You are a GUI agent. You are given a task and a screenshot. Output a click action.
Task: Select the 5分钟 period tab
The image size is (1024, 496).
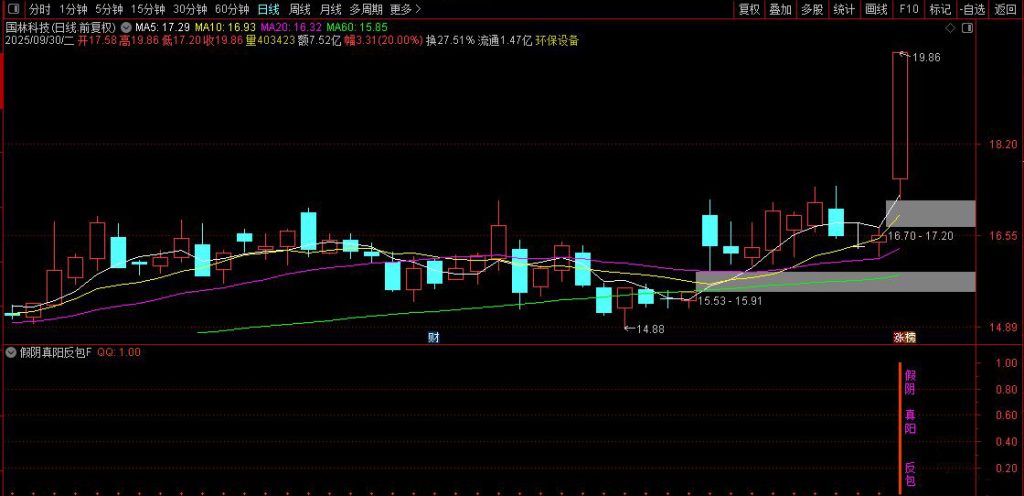click(x=108, y=9)
